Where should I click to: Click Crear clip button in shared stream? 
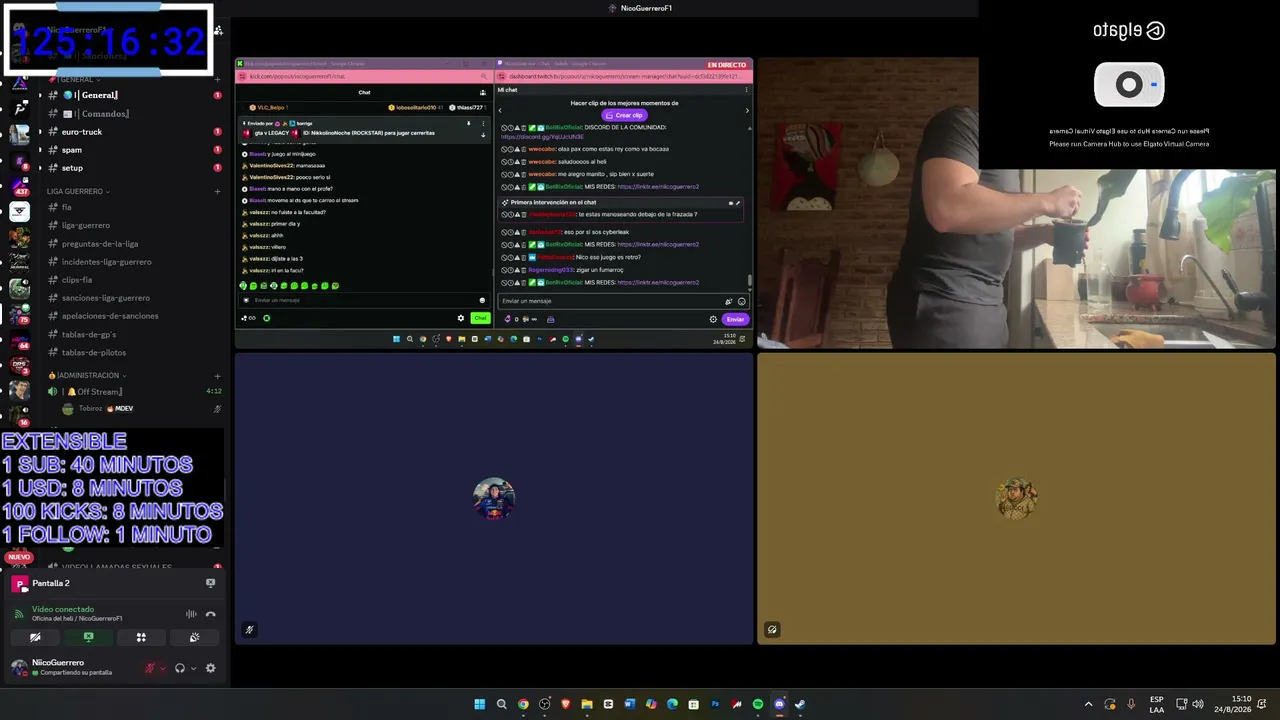(x=624, y=115)
